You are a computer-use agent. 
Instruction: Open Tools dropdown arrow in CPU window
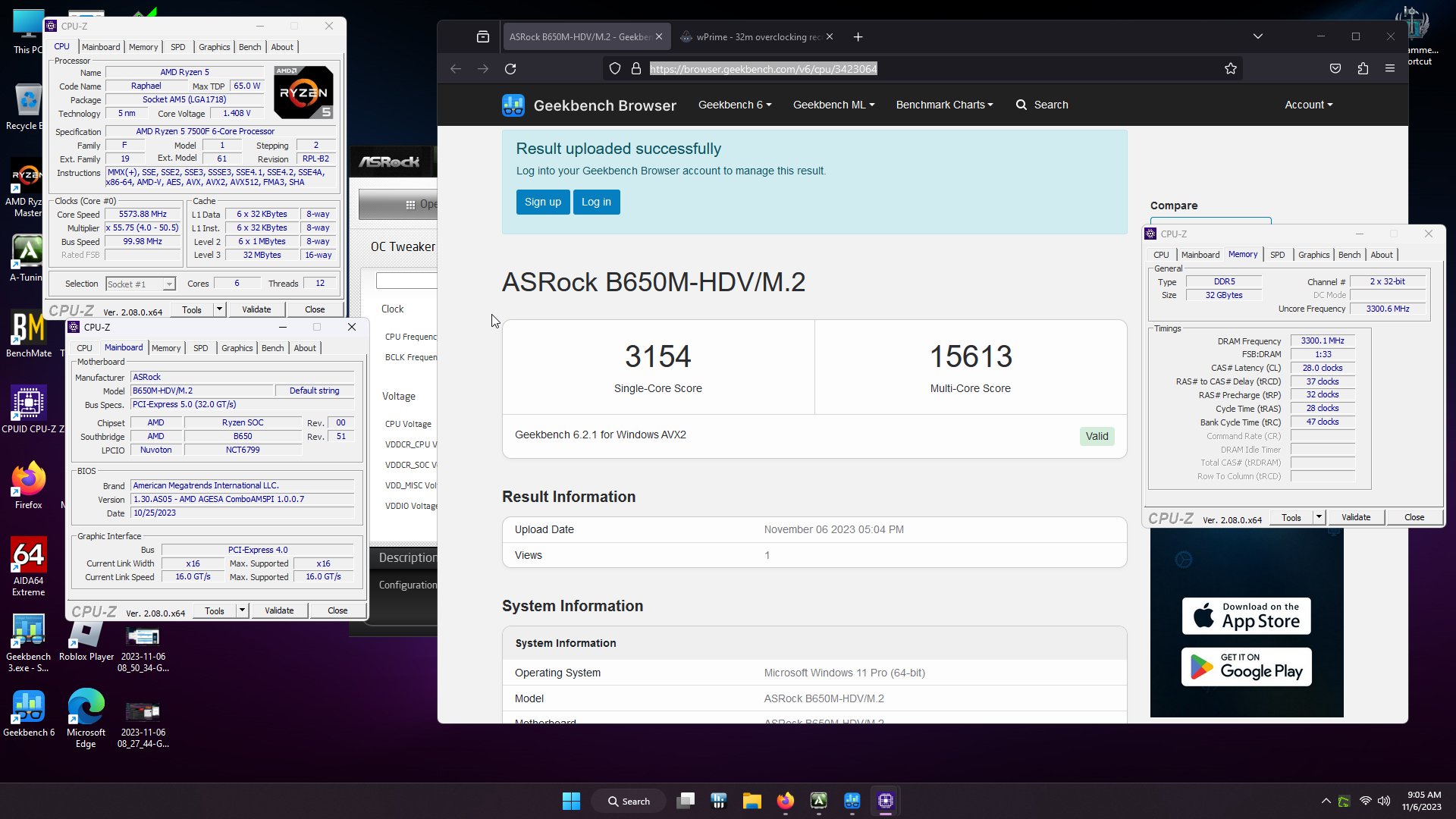tap(219, 309)
